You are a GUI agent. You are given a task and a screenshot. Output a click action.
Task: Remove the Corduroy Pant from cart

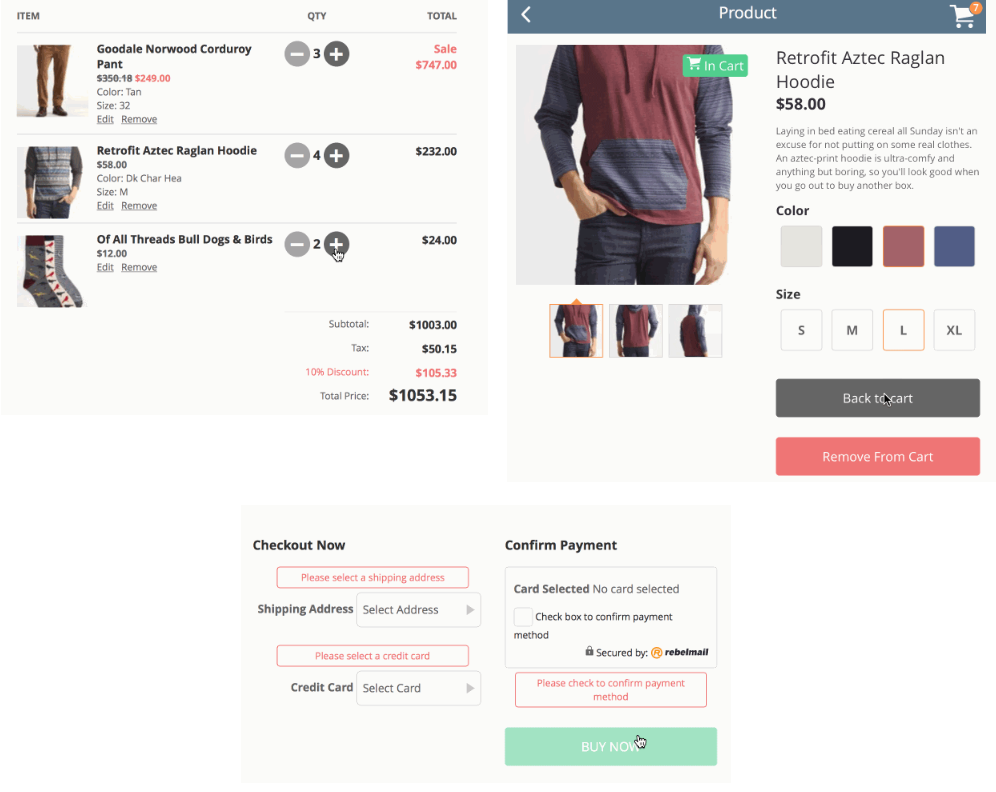[139, 119]
